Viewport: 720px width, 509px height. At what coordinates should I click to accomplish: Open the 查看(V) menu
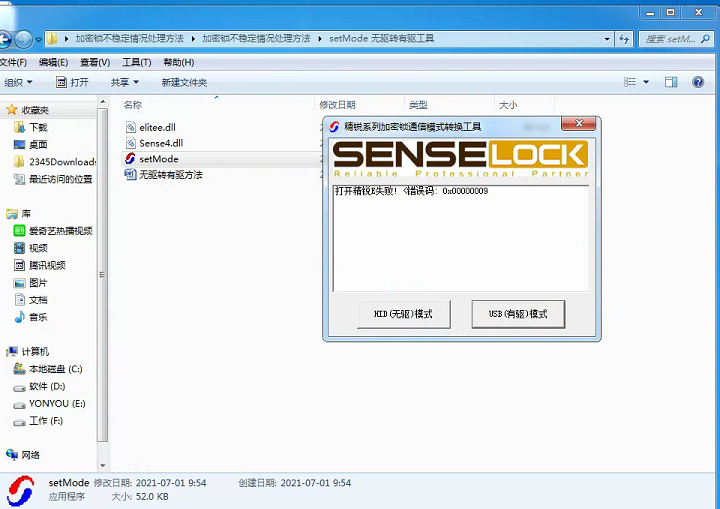pyautogui.click(x=95, y=62)
